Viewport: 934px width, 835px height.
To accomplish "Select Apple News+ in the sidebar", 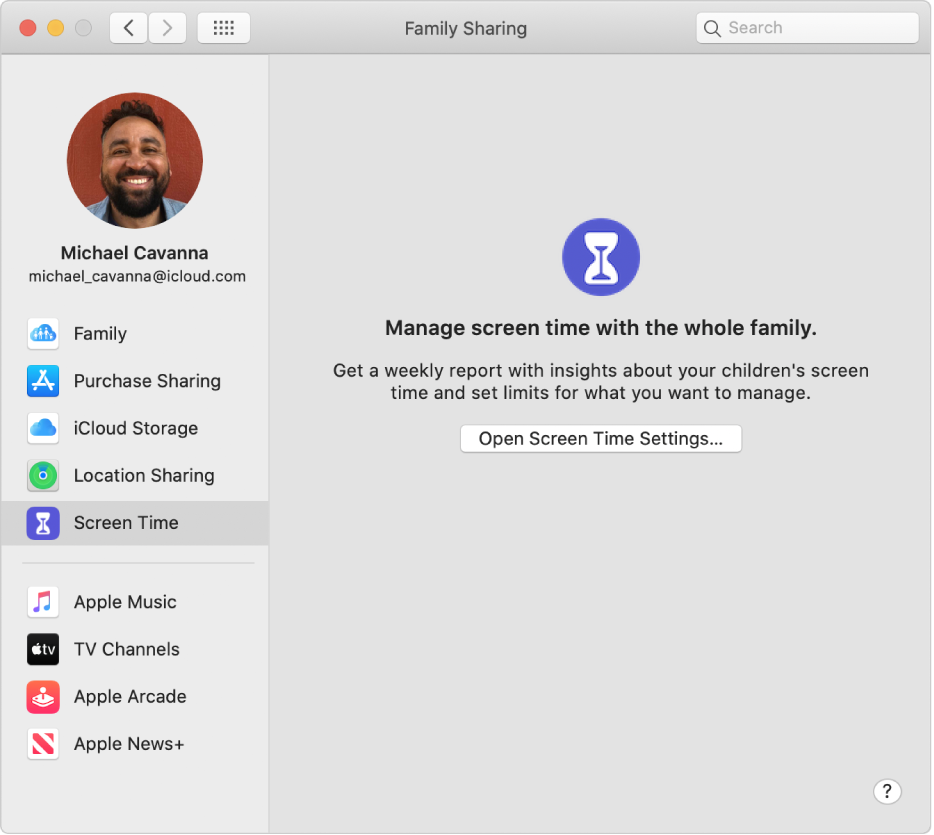I will pos(135,744).
